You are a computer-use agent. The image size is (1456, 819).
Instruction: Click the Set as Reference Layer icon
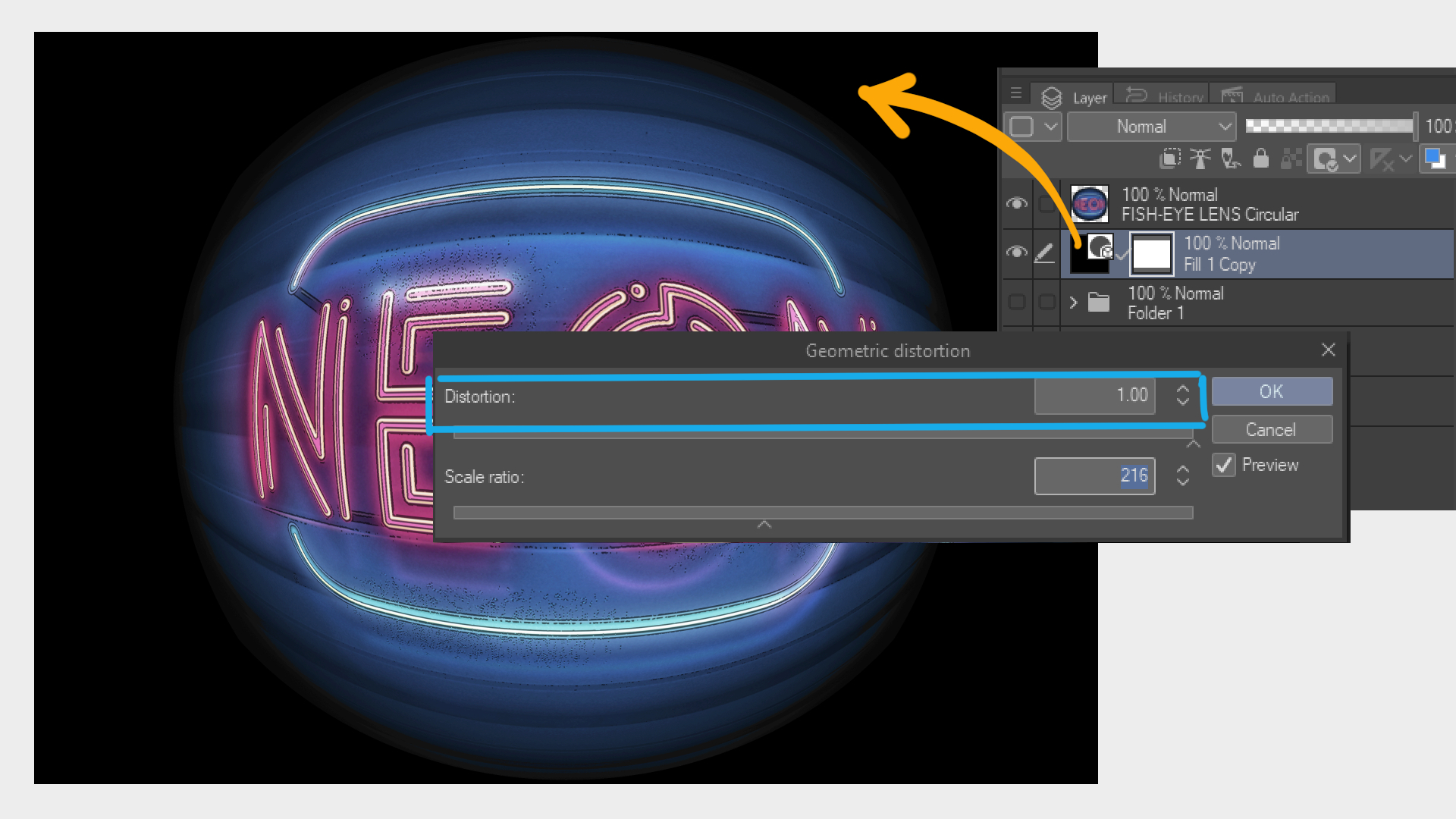click(1200, 159)
